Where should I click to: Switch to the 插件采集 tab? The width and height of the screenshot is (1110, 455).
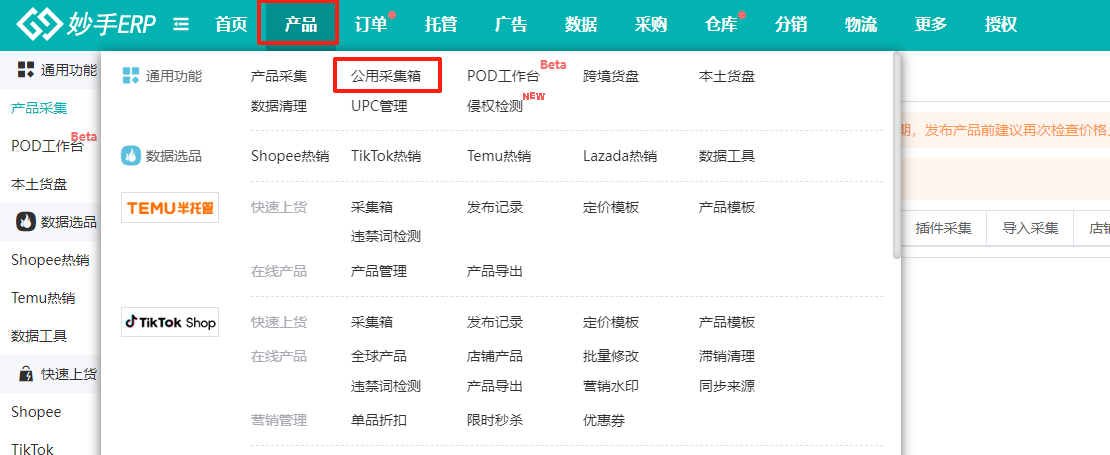(943, 228)
